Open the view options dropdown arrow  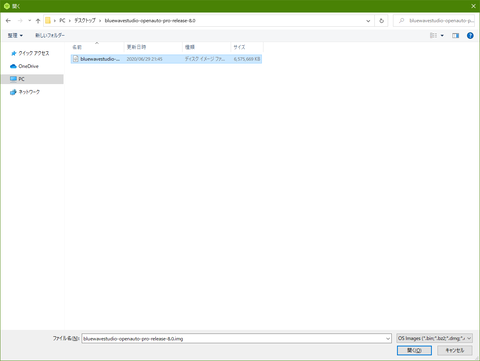pyautogui.click(x=442, y=35)
